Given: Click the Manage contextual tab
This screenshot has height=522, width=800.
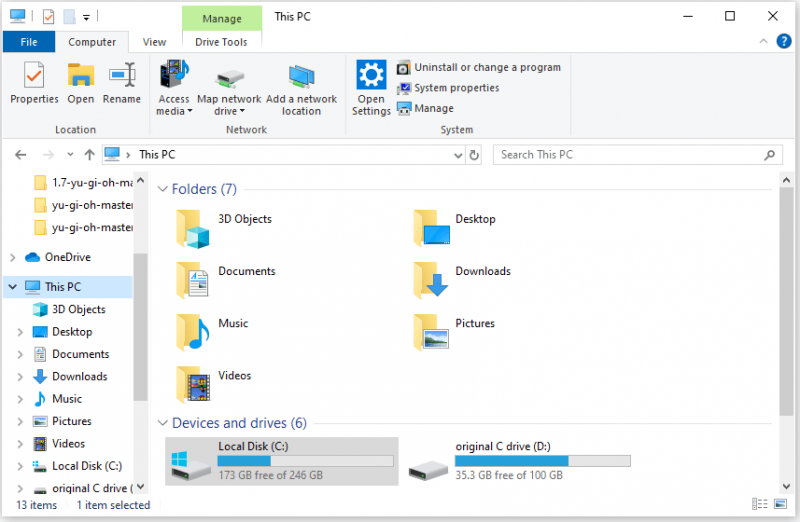Looking at the screenshot, I should click(222, 18).
